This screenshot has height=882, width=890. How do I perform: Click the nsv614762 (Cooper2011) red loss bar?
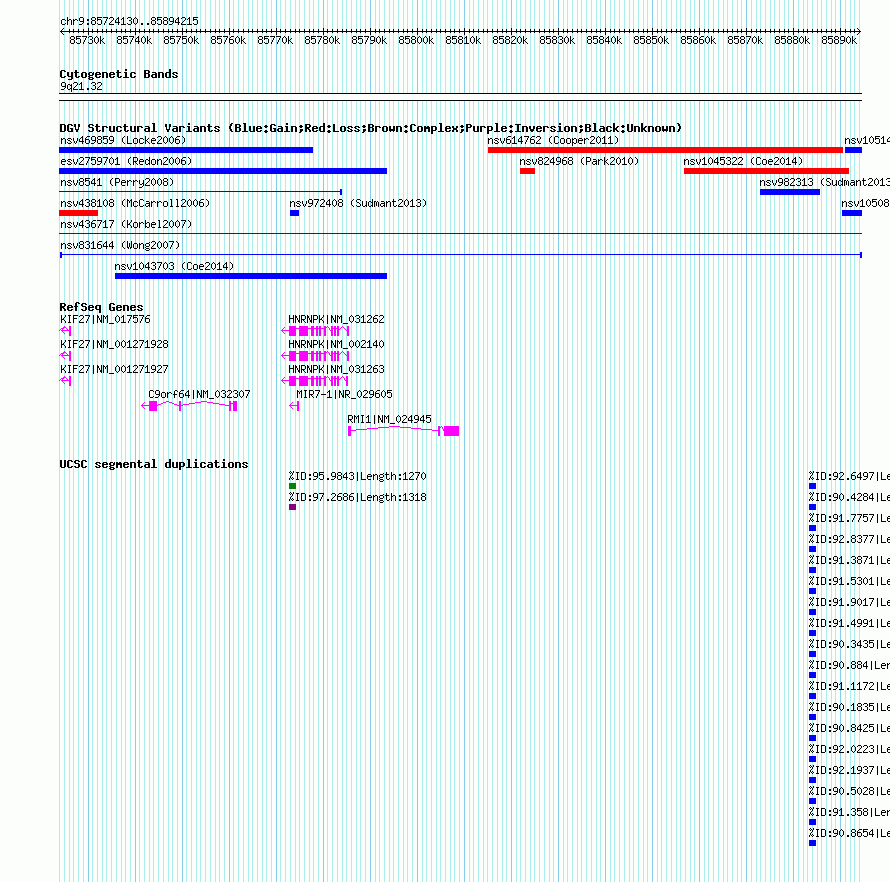(665, 150)
